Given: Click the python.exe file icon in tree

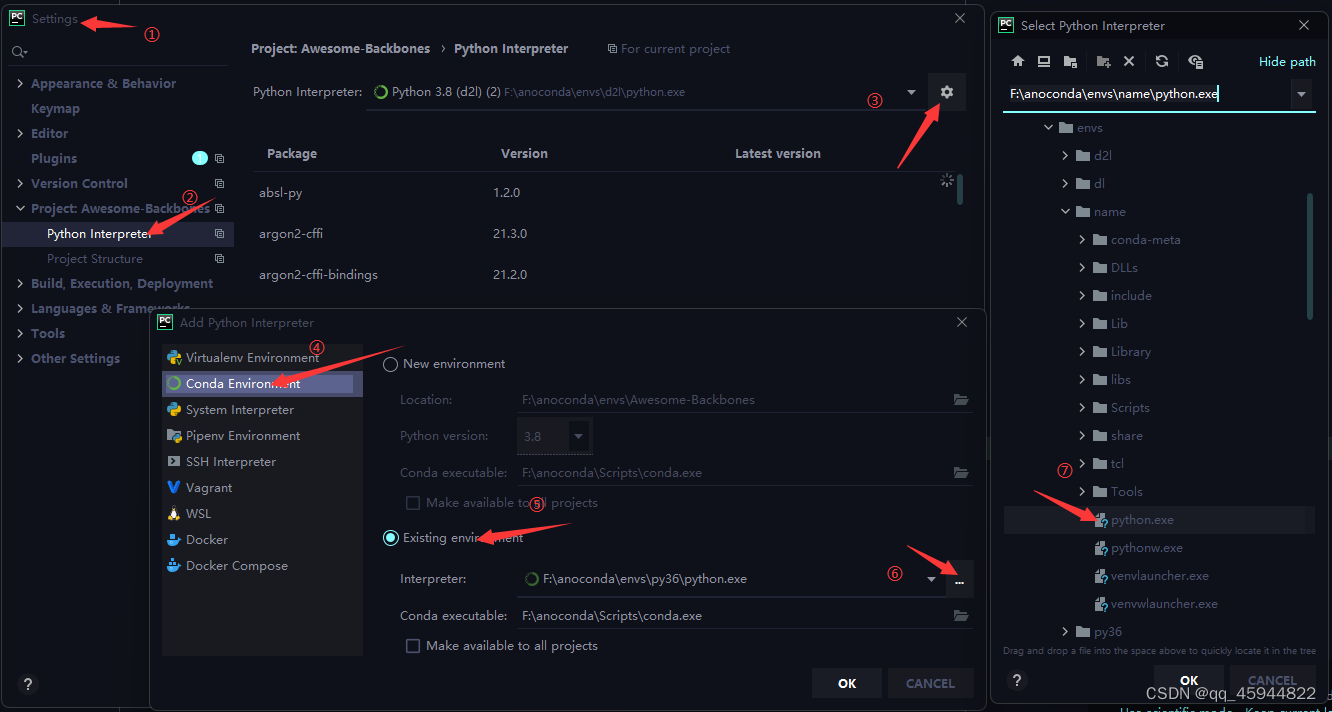Looking at the screenshot, I should pyautogui.click(x=1101, y=520).
